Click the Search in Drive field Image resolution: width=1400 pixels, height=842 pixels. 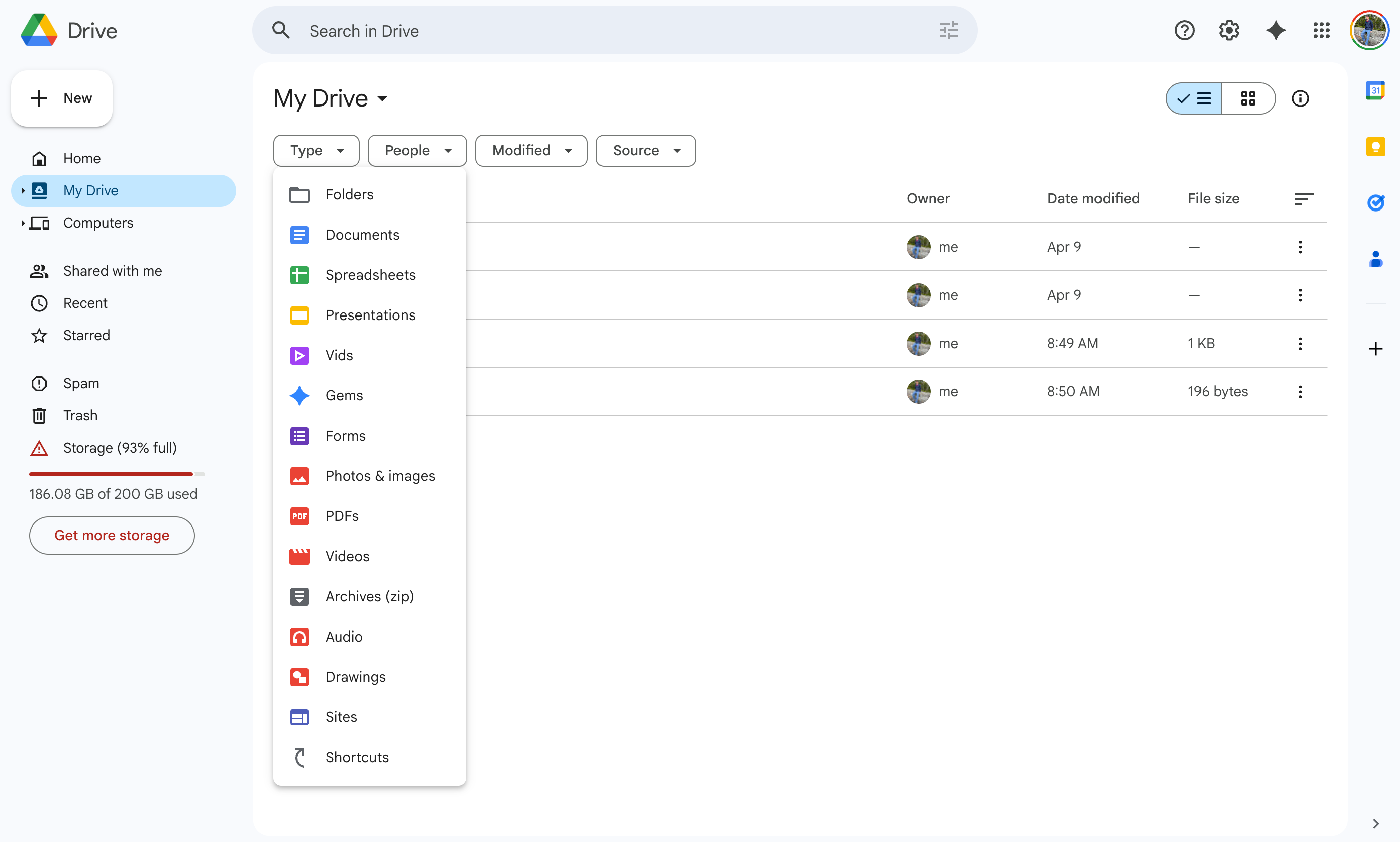[567, 30]
